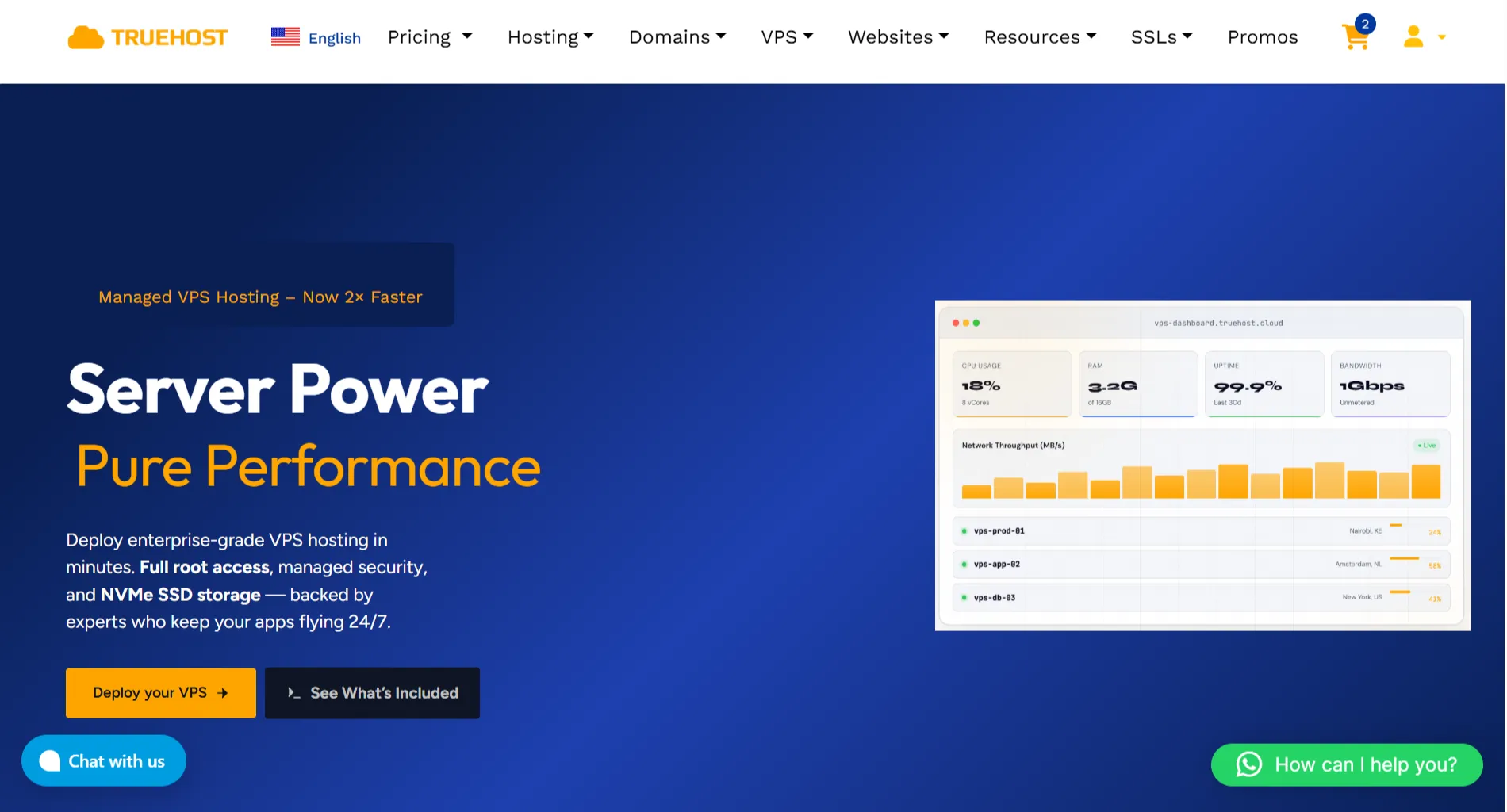Viewport: 1507px width, 812px height.
Task: Open the Pricing dropdown menu
Action: tap(430, 37)
